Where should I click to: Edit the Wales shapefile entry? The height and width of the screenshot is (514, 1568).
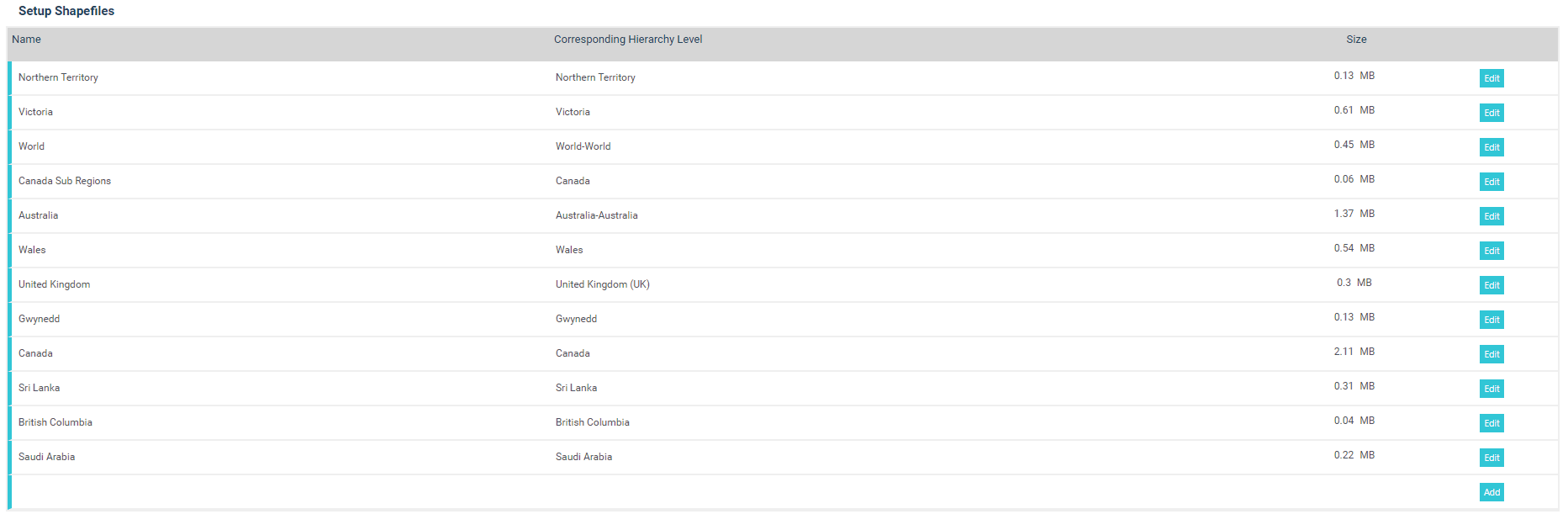[1491, 251]
